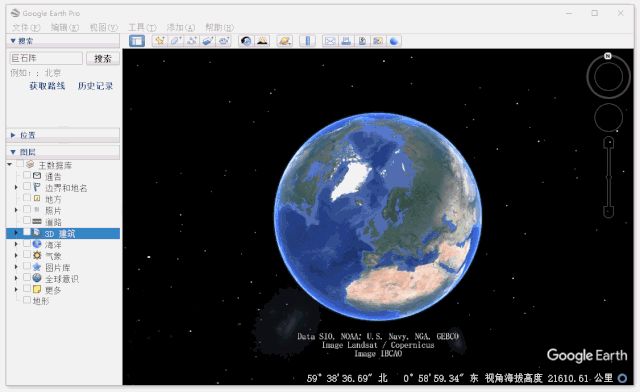Toggle the sidebar panel toolbar icon
The image size is (640, 392).
click(137, 41)
